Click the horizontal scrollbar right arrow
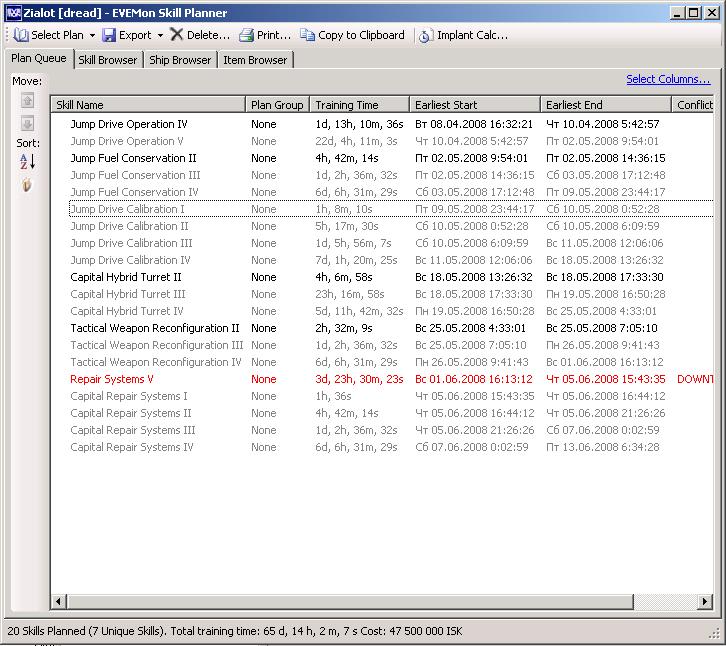This screenshot has height=646, width=726. pyautogui.click(x=705, y=602)
